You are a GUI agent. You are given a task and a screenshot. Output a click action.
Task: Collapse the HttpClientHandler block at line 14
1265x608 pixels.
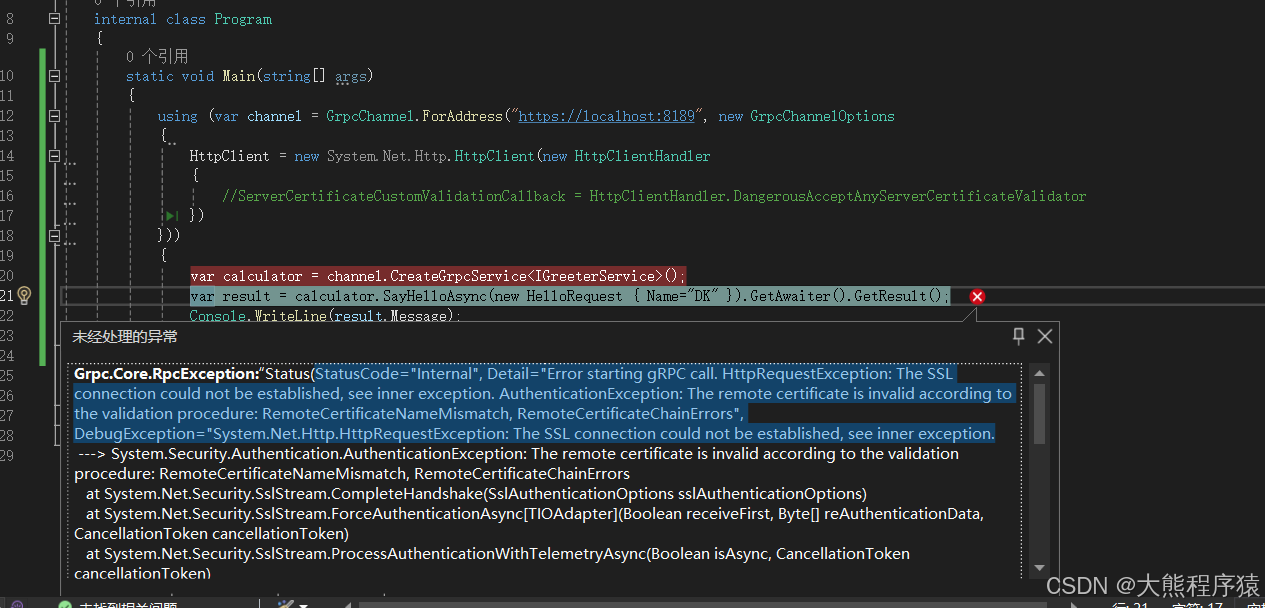(x=54, y=155)
